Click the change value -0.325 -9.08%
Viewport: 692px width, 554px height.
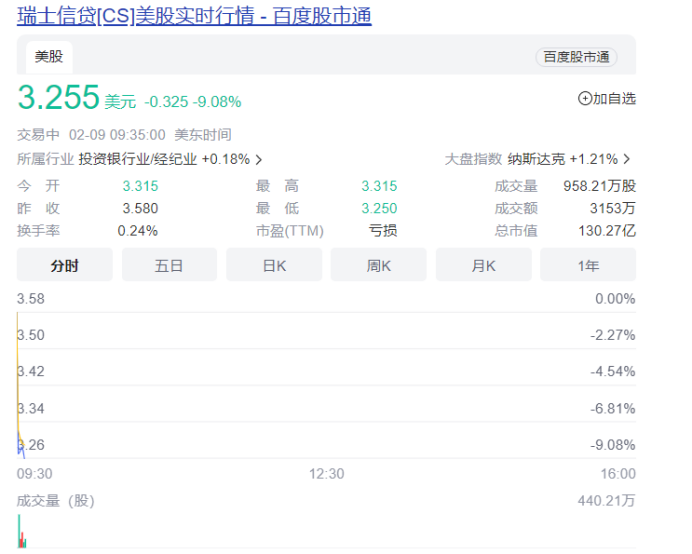193,102
